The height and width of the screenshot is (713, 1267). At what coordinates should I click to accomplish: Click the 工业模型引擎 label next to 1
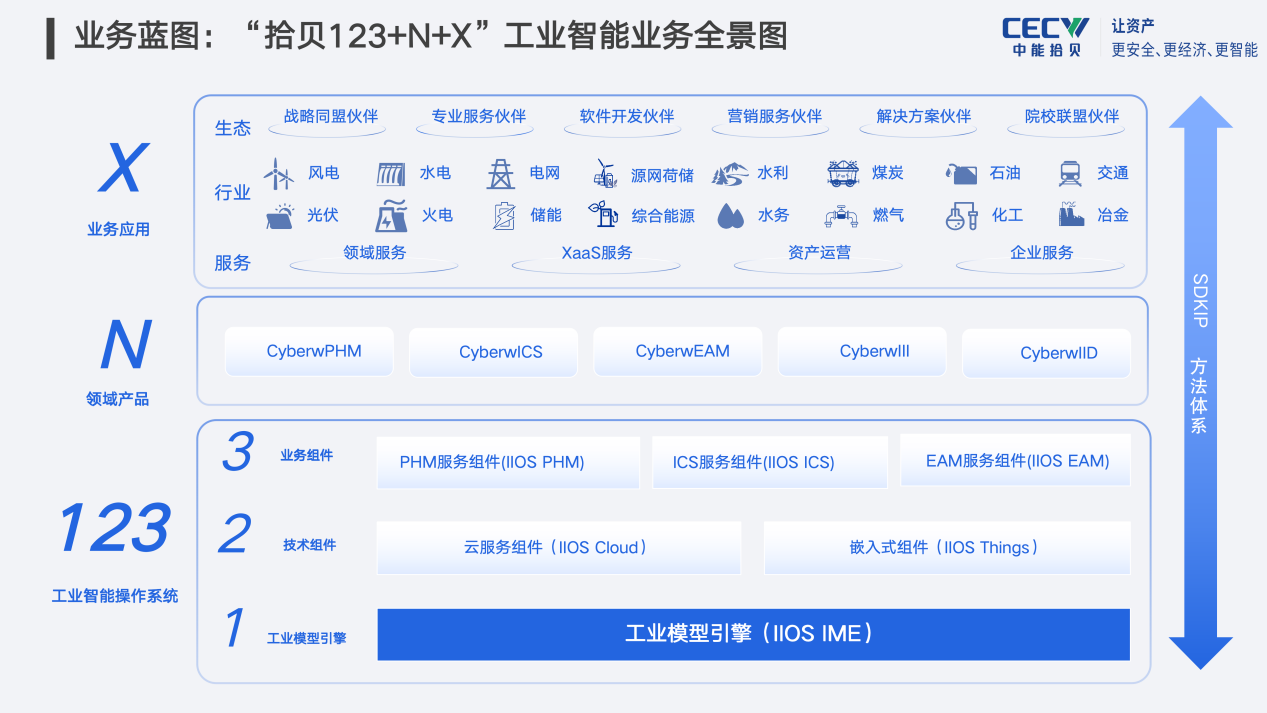307,638
